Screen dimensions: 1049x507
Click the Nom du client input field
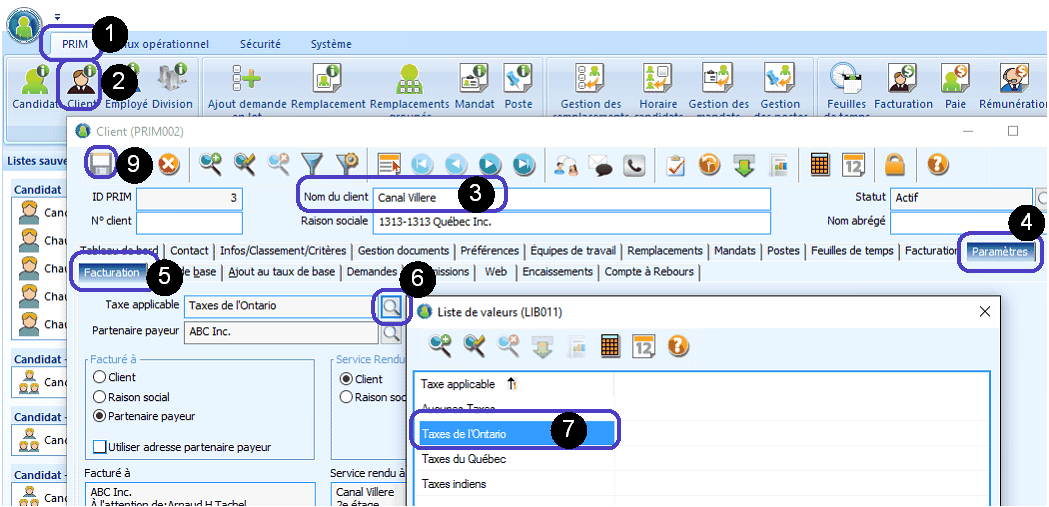[x=570, y=198]
